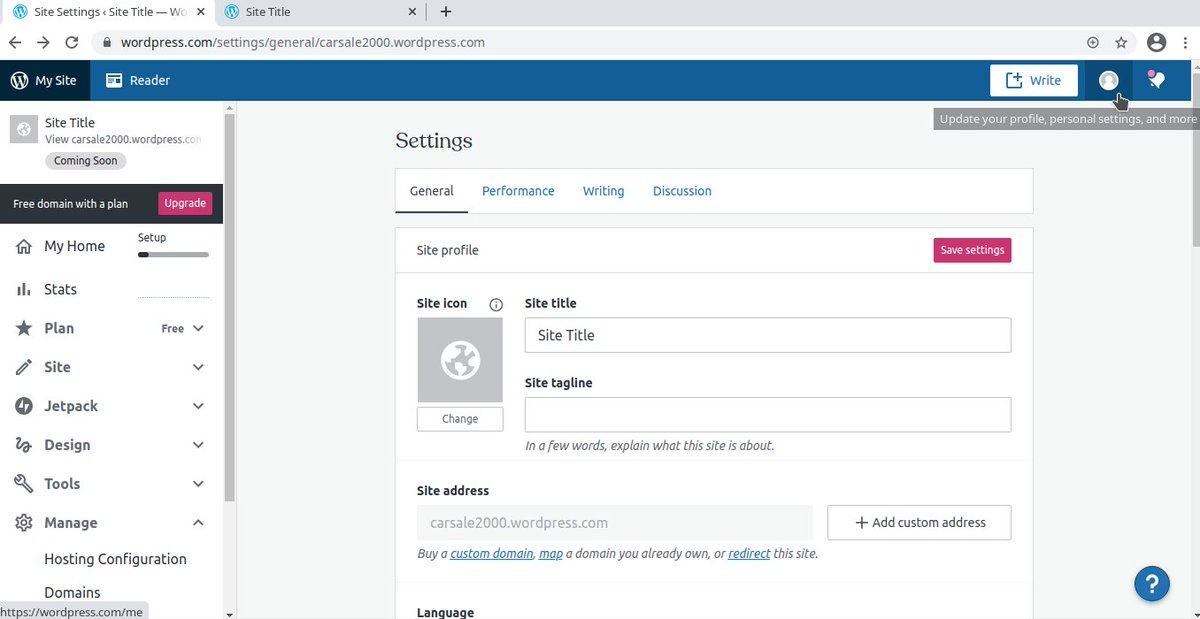The height and width of the screenshot is (619, 1200).
Task: Open the Chrome three-dot menu
Action: (1186, 42)
